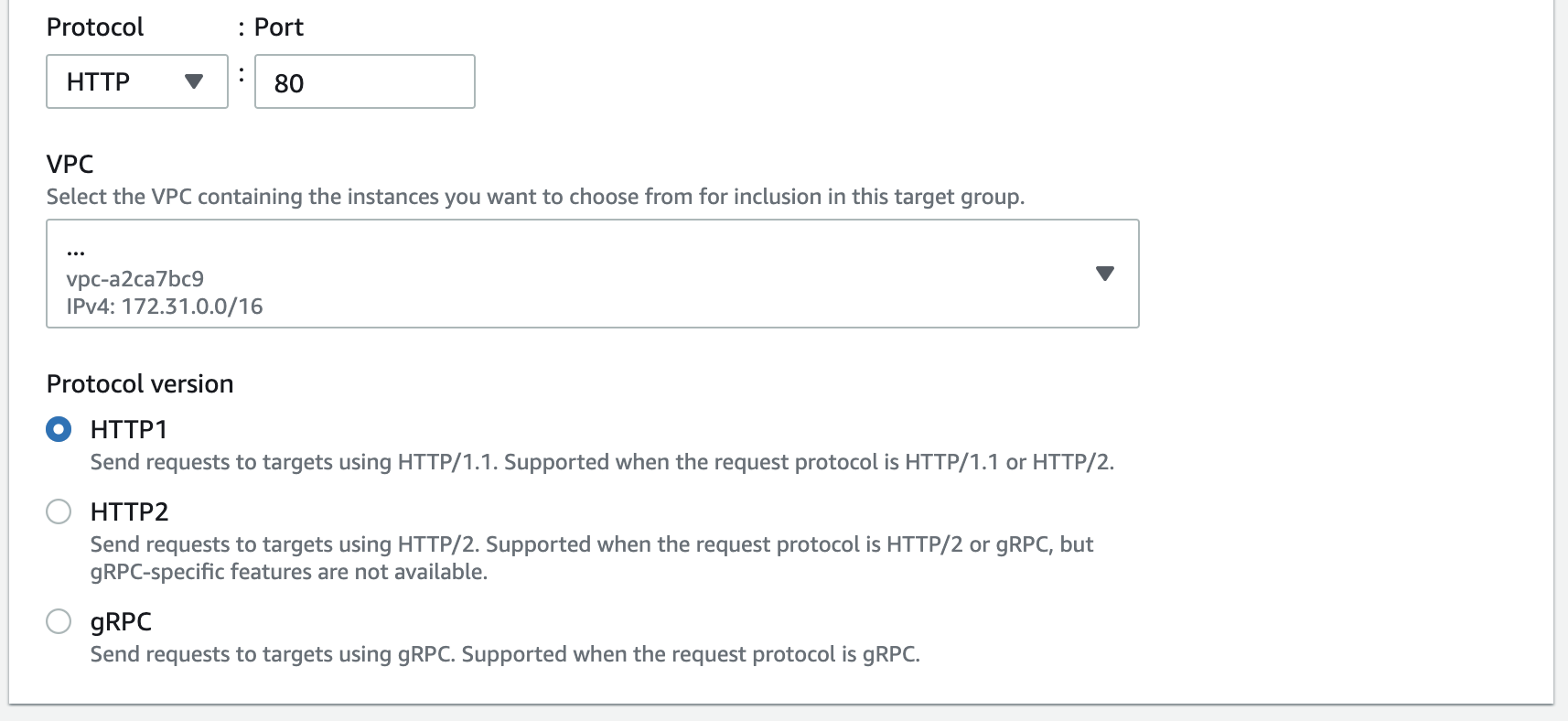
Task: Click the HTTP2 description about gRPC-specific features
Action: coord(591,558)
